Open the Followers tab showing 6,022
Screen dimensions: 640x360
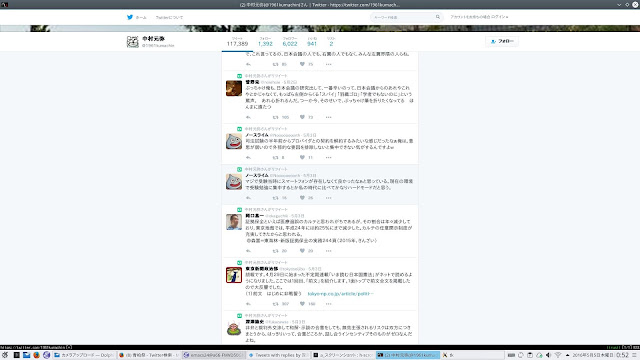[x=290, y=42]
